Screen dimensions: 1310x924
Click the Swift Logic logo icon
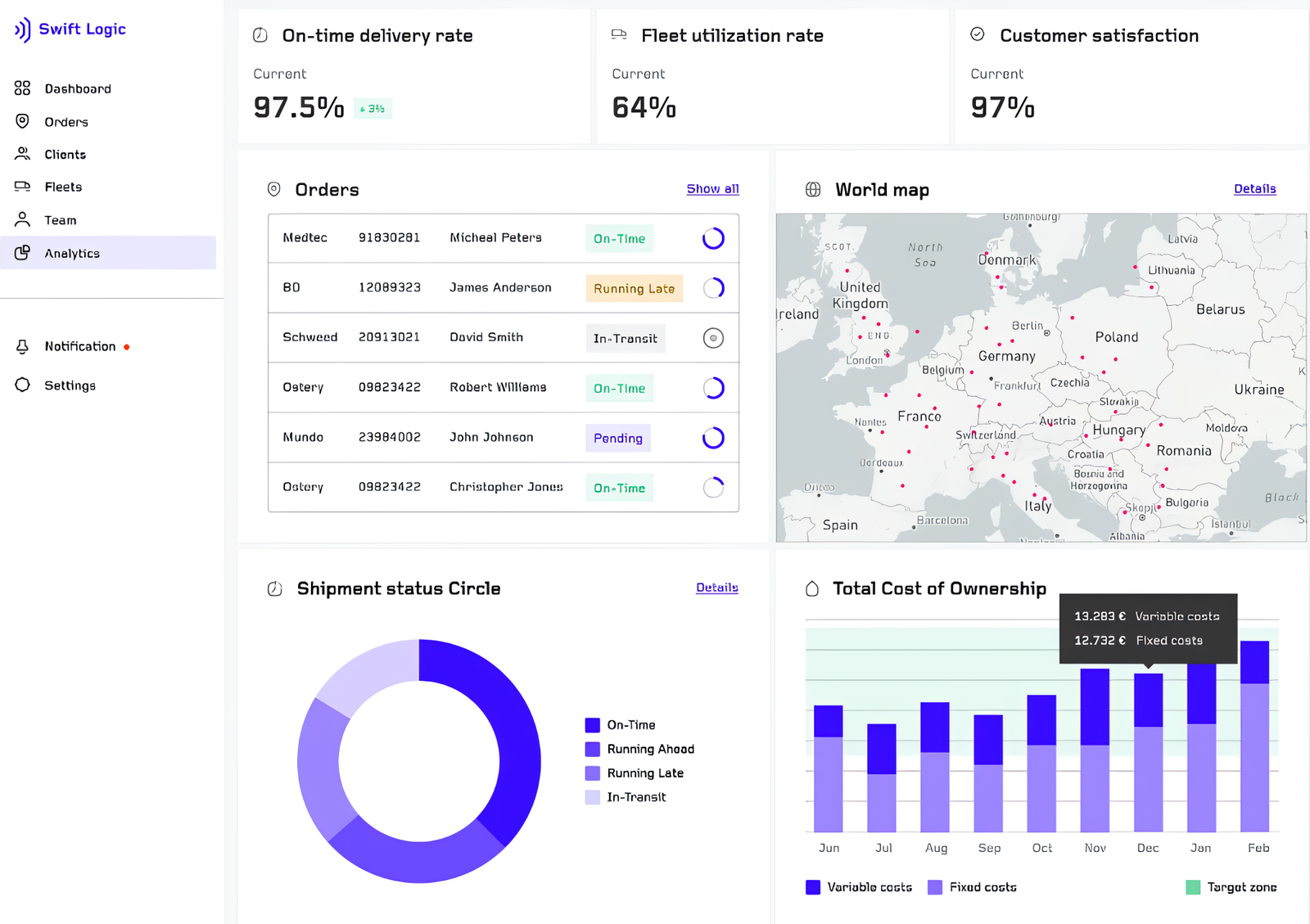(22, 29)
